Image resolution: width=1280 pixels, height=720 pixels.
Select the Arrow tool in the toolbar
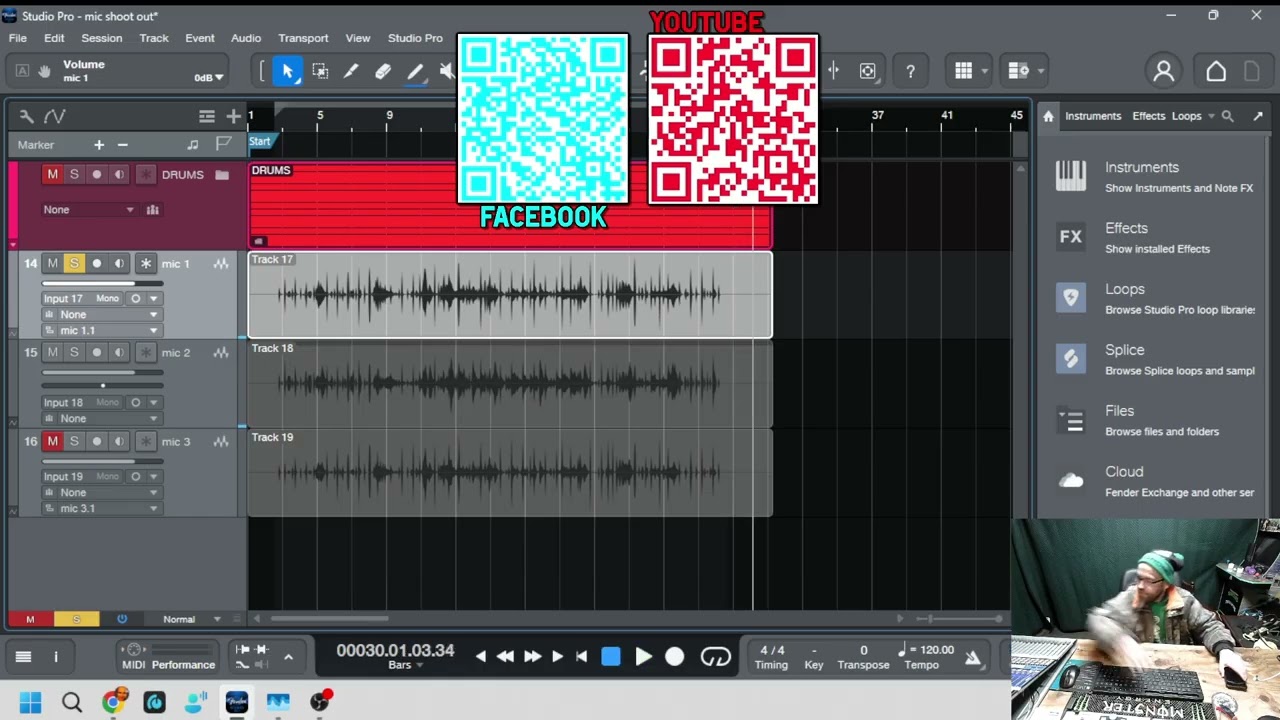[288, 71]
